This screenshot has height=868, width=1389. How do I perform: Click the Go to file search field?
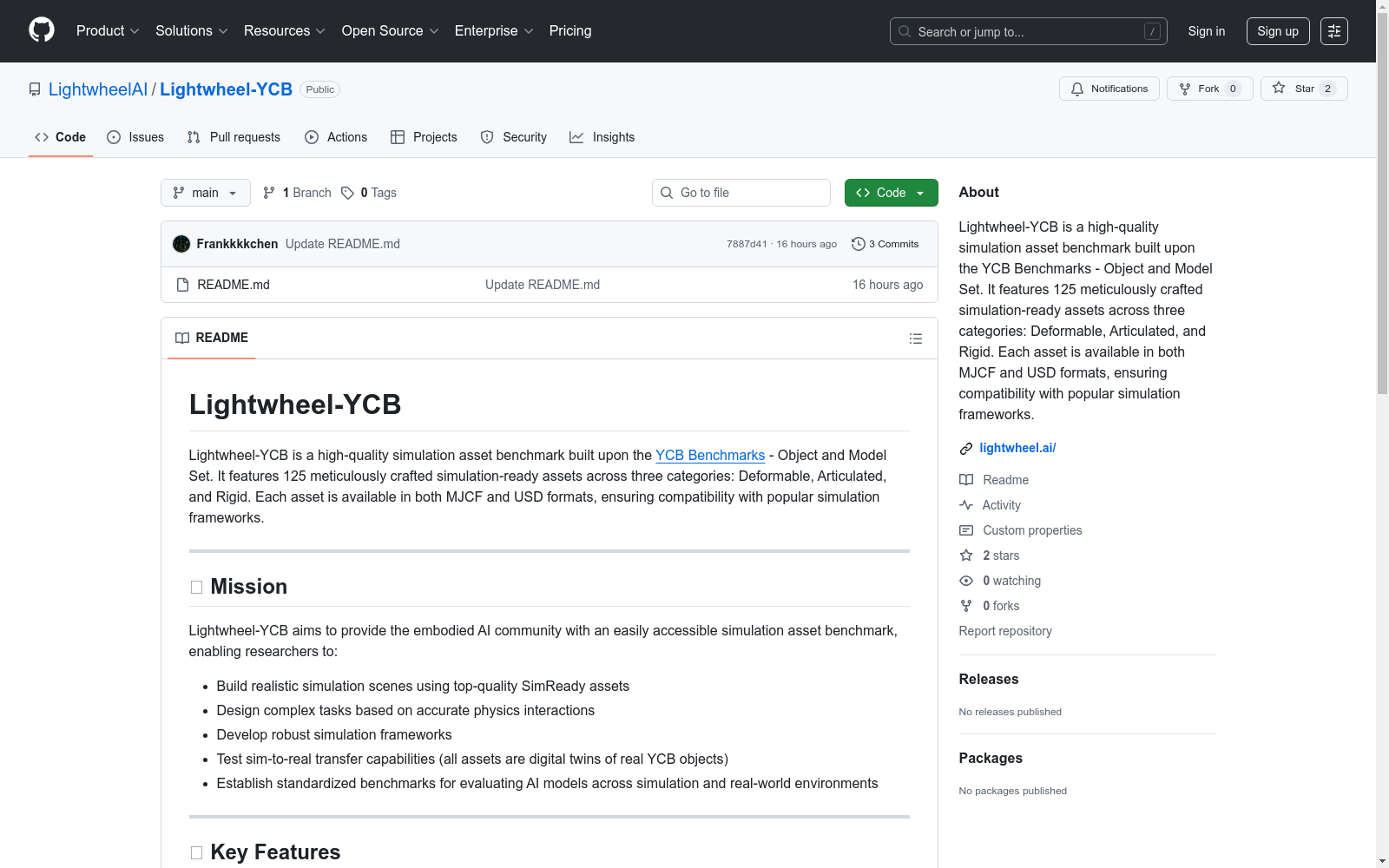pos(741,193)
